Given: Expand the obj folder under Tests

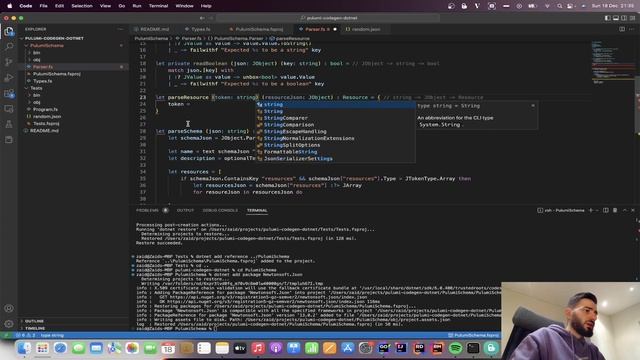Looking at the screenshot, I should pyautogui.click(x=36, y=102).
